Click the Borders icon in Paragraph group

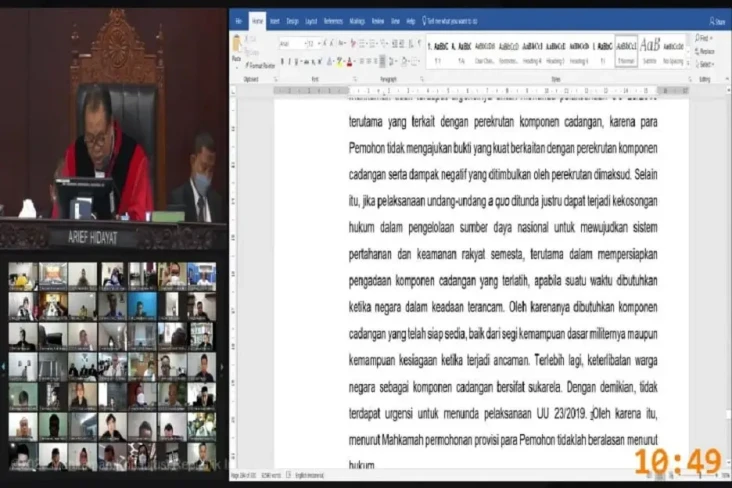click(415, 61)
